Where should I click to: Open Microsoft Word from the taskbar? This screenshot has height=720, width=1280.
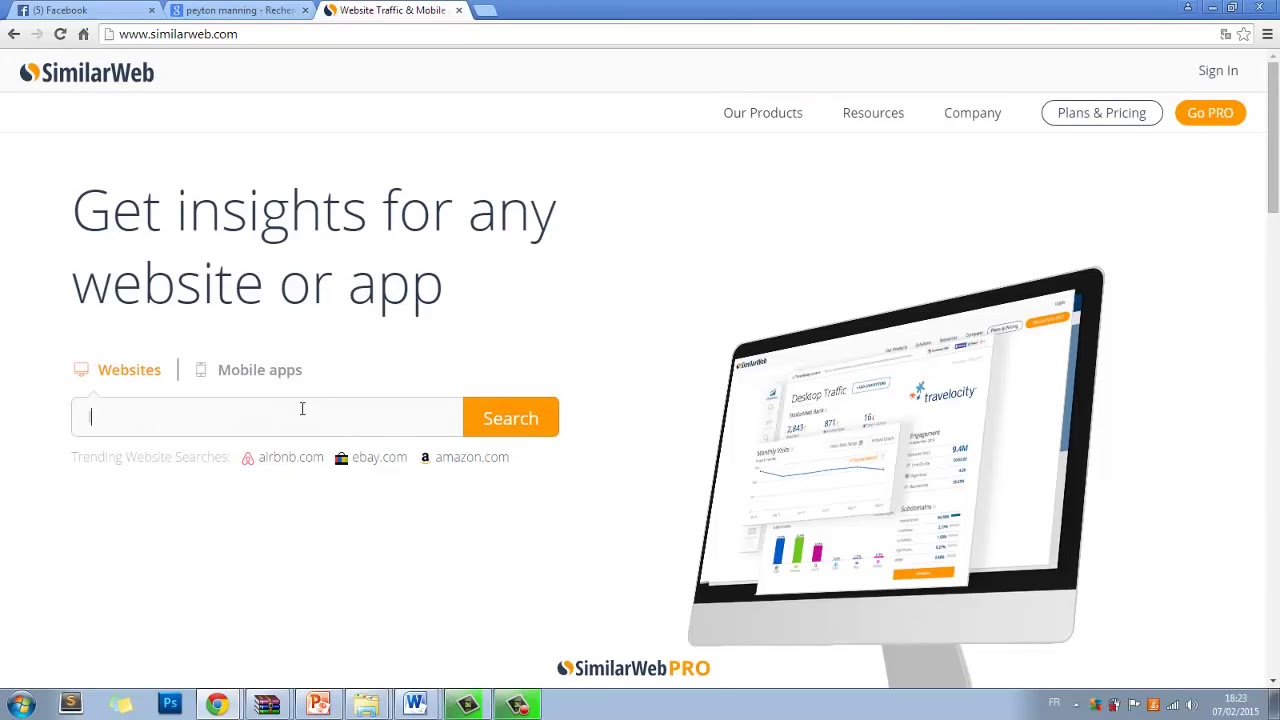coord(415,704)
